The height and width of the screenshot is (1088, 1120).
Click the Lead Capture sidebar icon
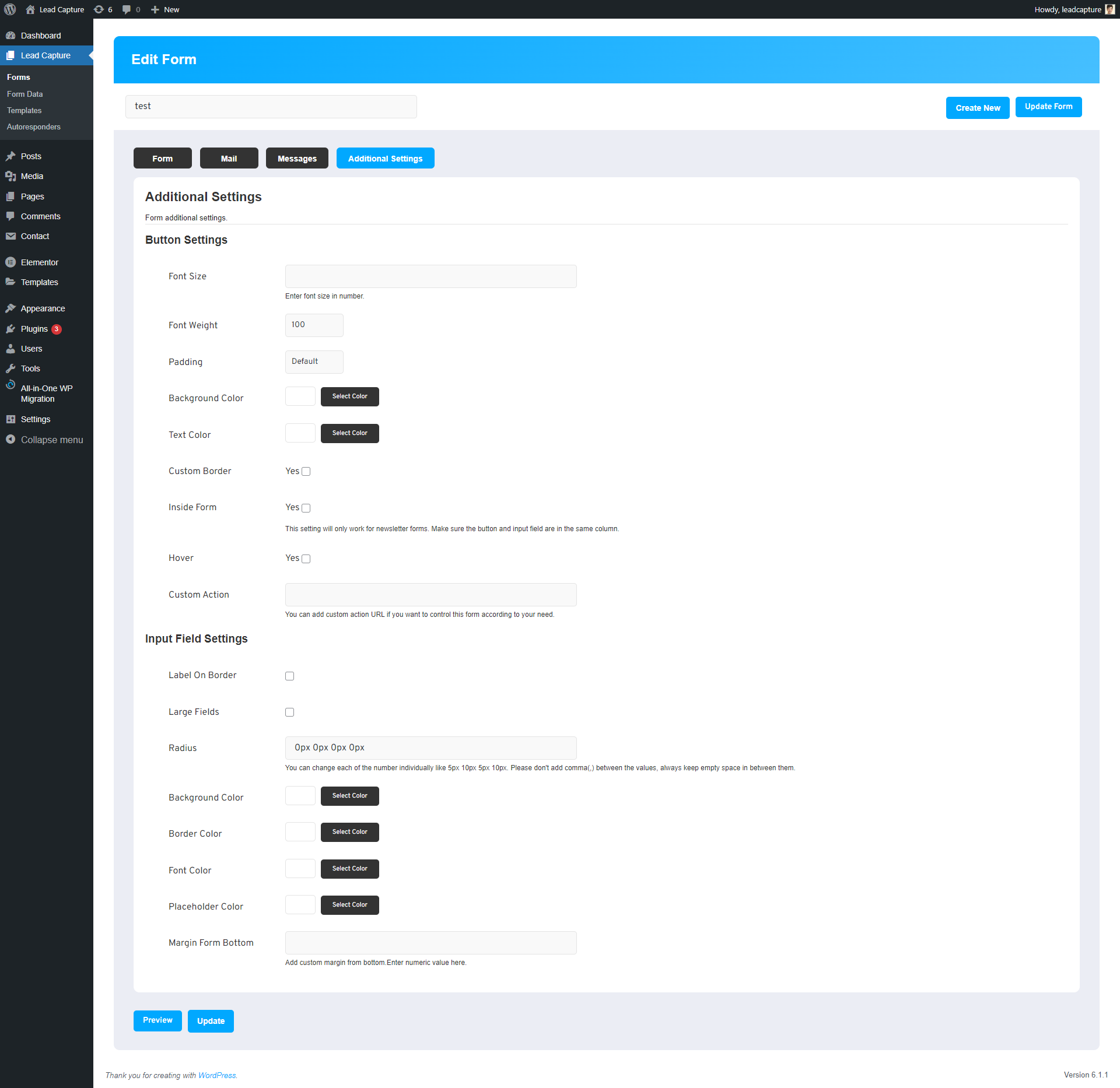pos(10,55)
